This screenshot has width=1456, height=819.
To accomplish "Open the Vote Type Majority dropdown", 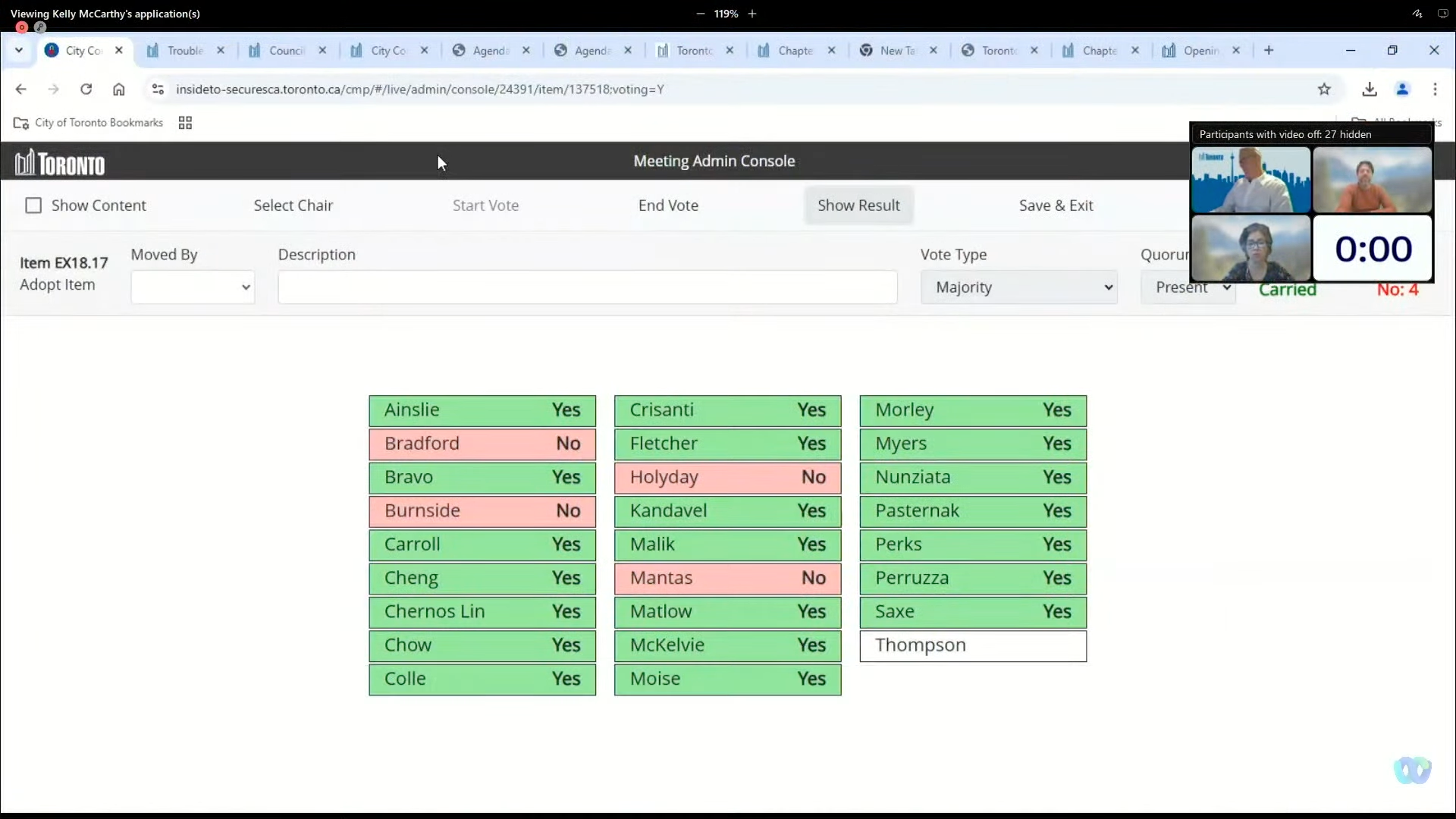I will [x=1018, y=287].
